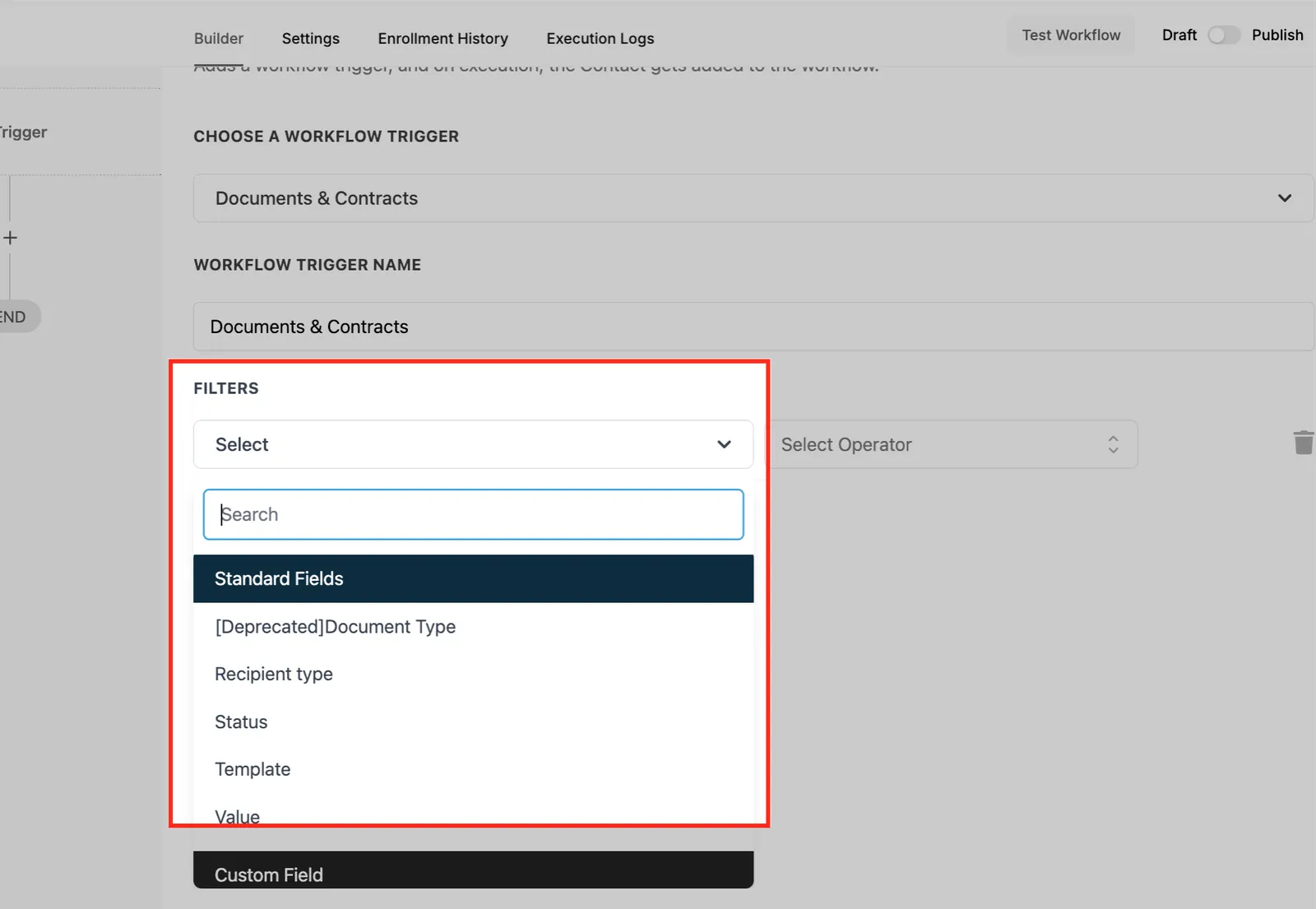Add a step with the plus icon
Viewport: 1316px width, 909px height.
click(10, 238)
